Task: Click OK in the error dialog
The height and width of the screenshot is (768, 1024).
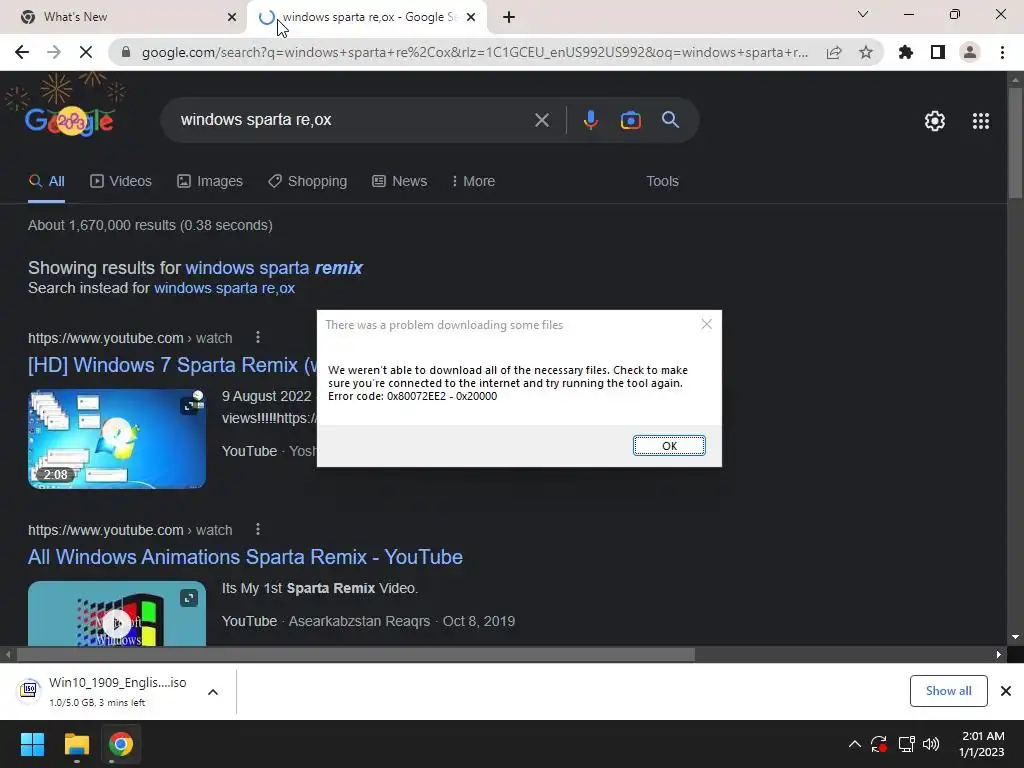Action: [669, 445]
